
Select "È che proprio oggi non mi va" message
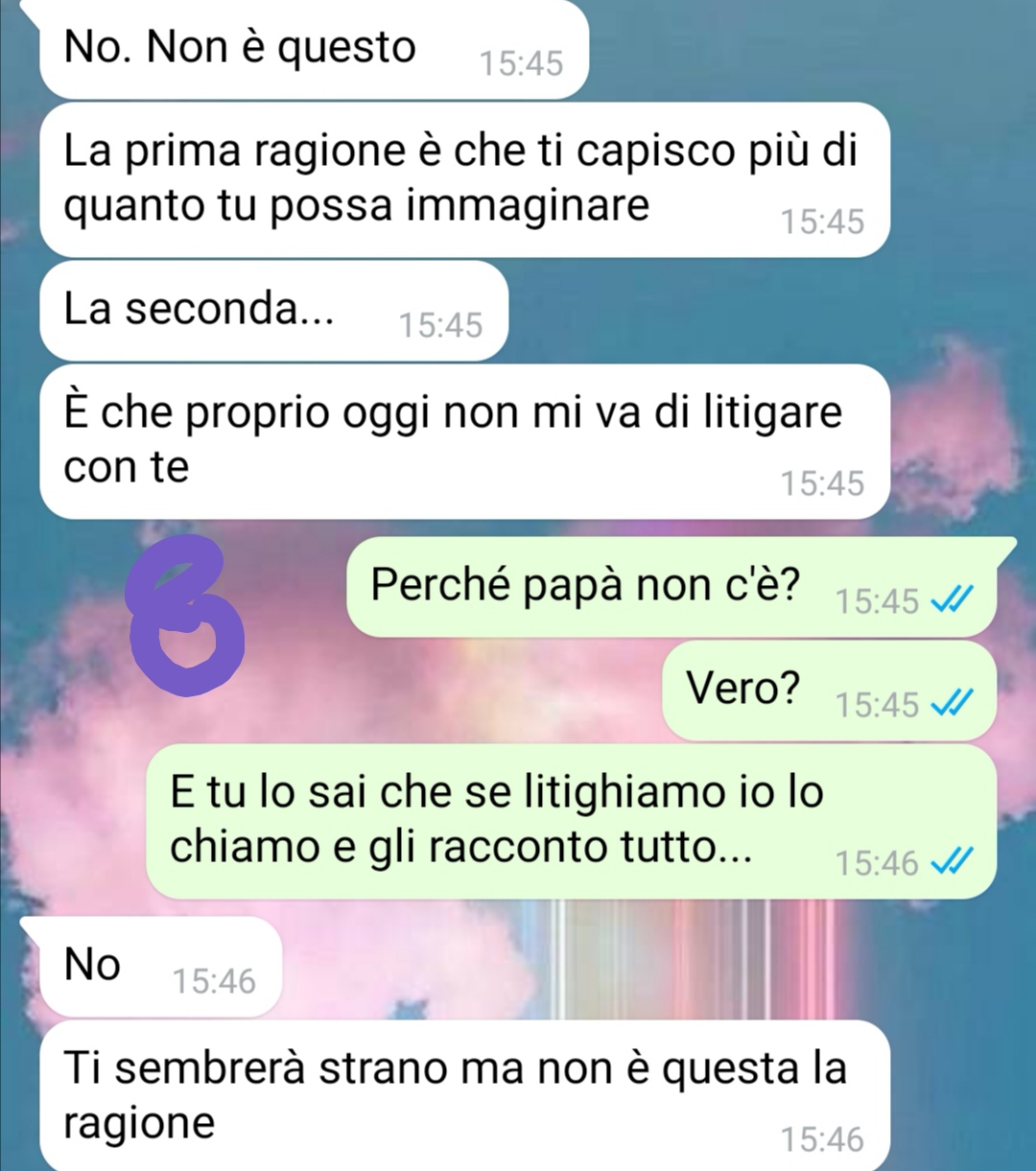[465, 441]
